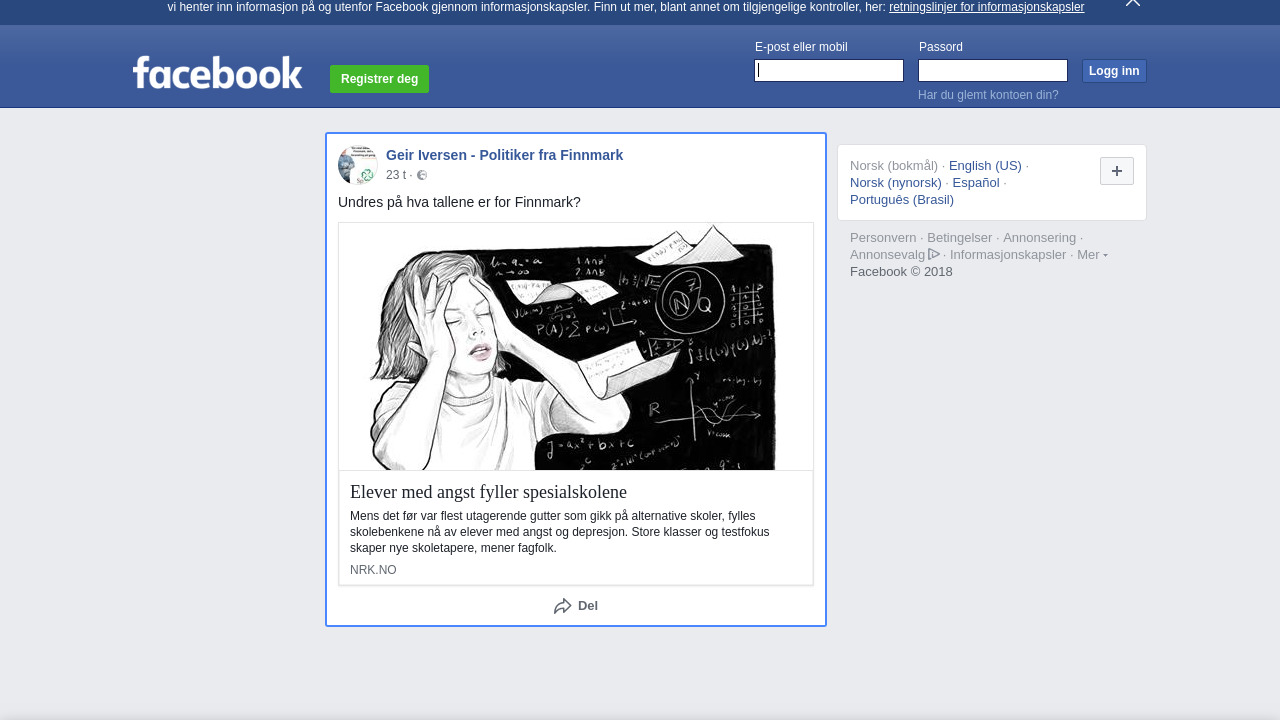
Task: Click the Facebook logo
Action: [217, 72]
